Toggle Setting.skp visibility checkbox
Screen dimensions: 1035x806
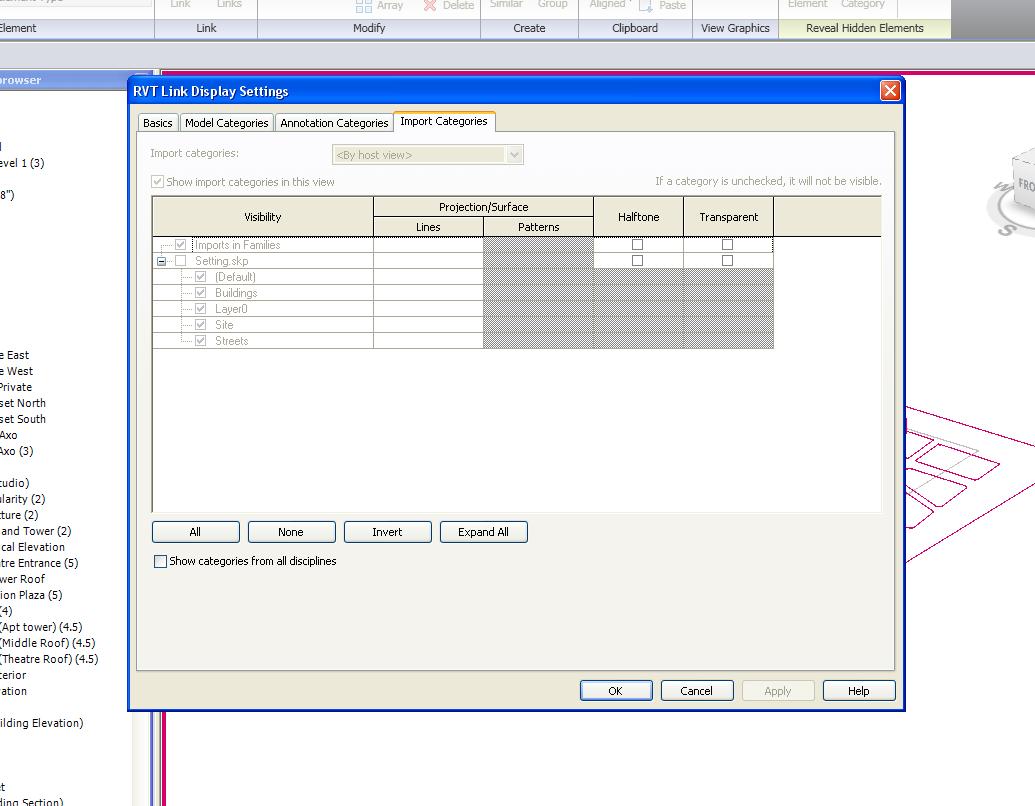[180, 261]
